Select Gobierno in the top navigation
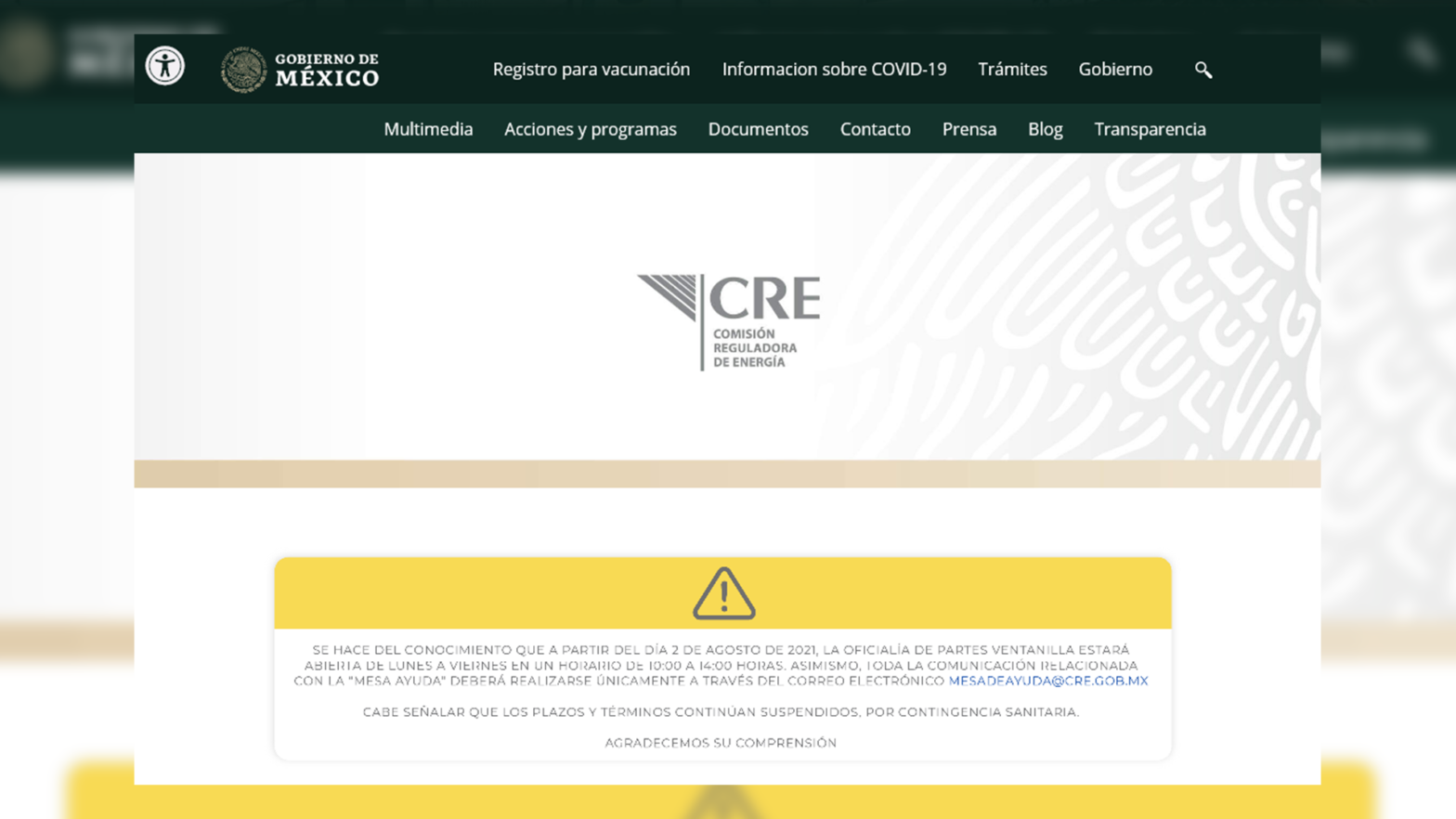The image size is (1456, 819). (x=1114, y=70)
